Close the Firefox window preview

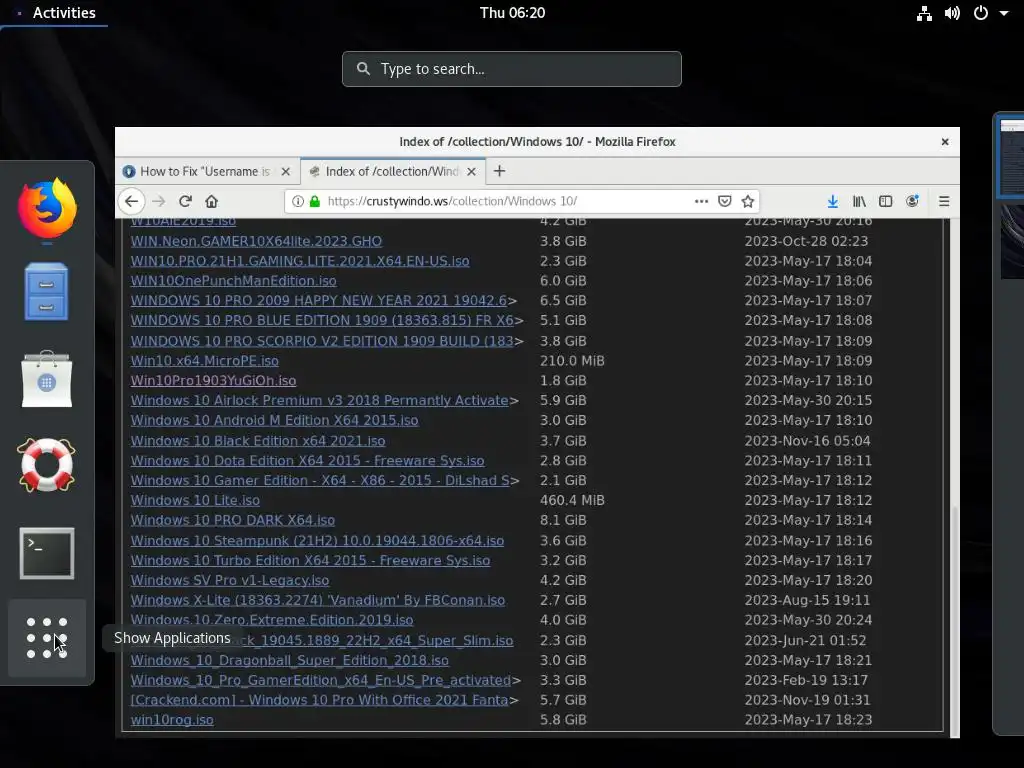(944, 142)
